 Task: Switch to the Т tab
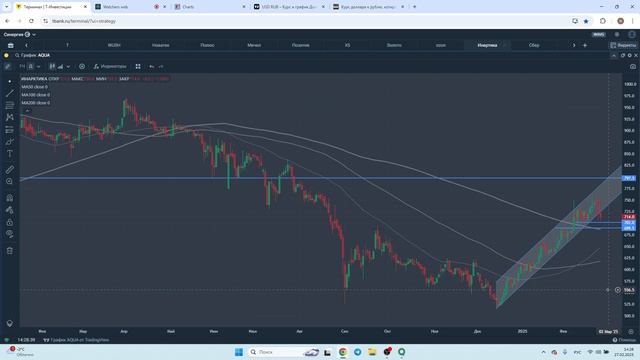[67, 45]
